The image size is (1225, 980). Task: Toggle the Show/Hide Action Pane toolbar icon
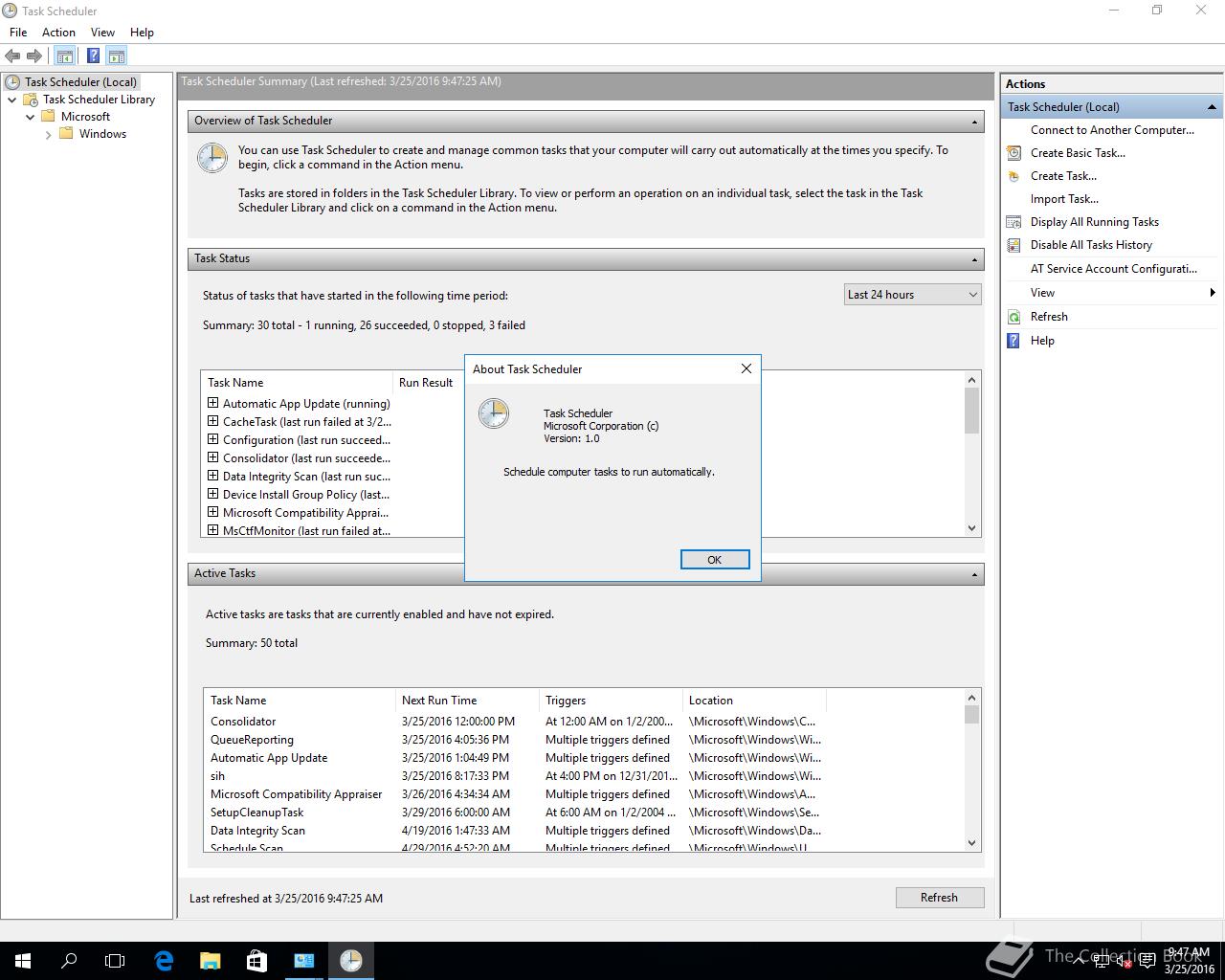(116, 56)
